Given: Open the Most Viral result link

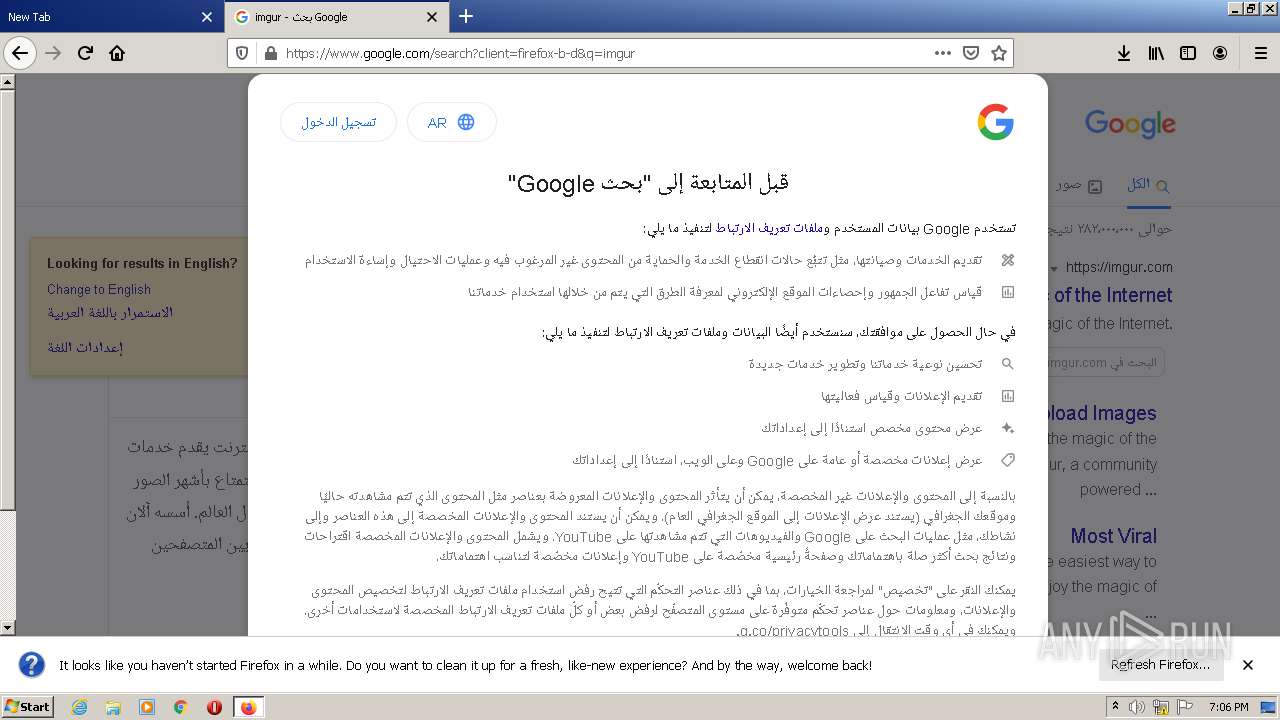Looking at the screenshot, I should (1113, 535).
